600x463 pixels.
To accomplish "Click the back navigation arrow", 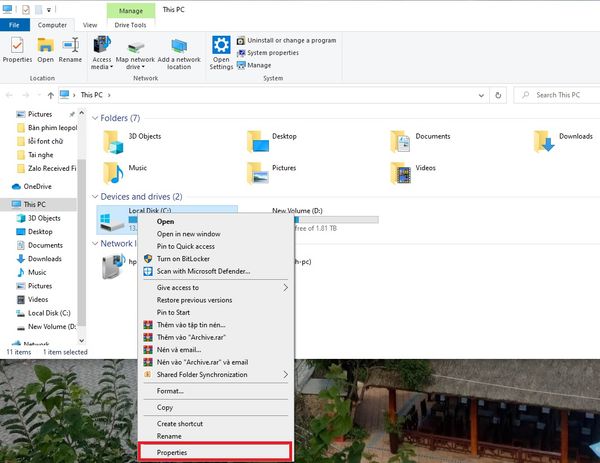I will coord(10,95).
